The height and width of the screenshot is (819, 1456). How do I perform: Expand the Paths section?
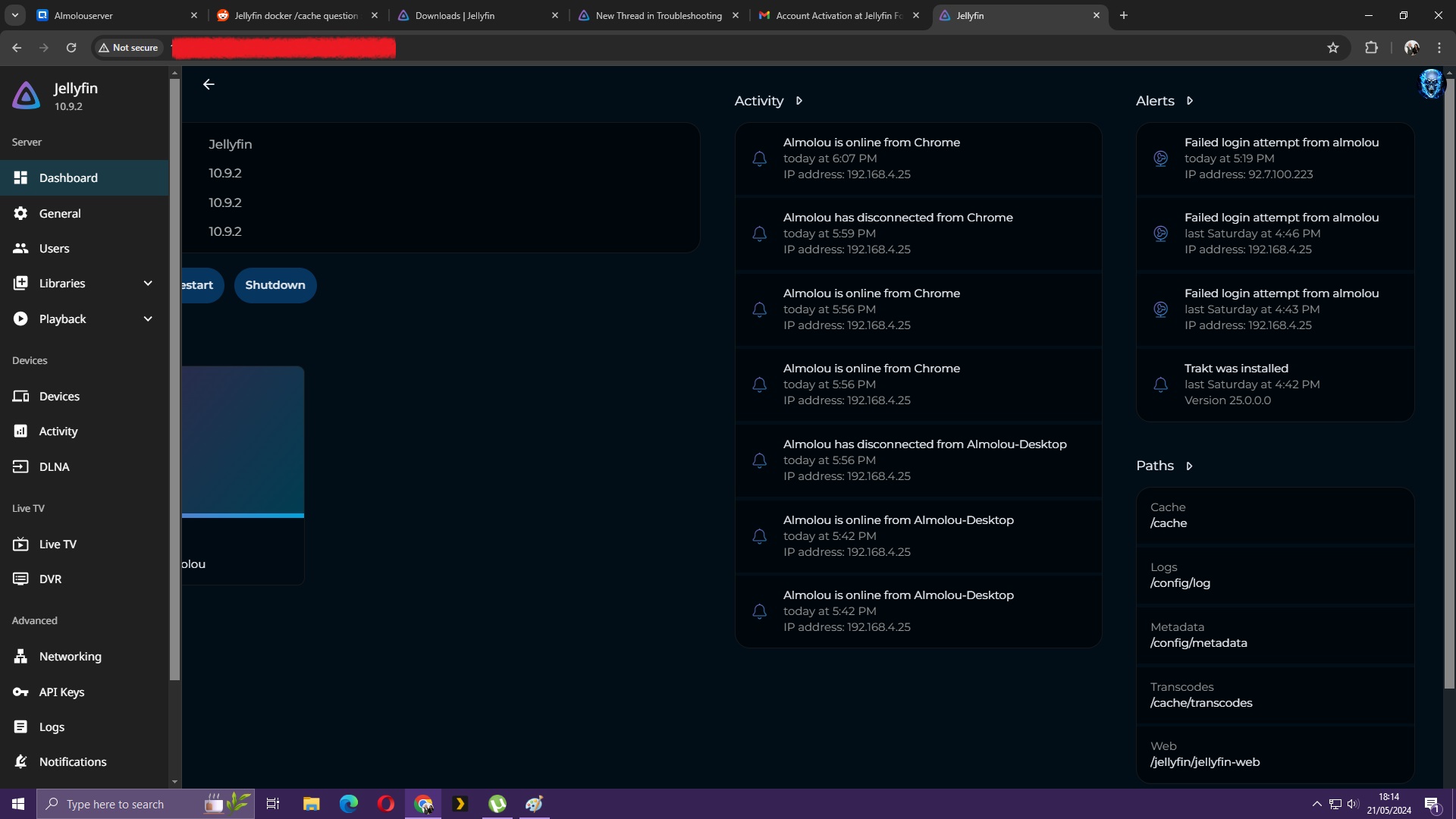[x=1190, y=466]
